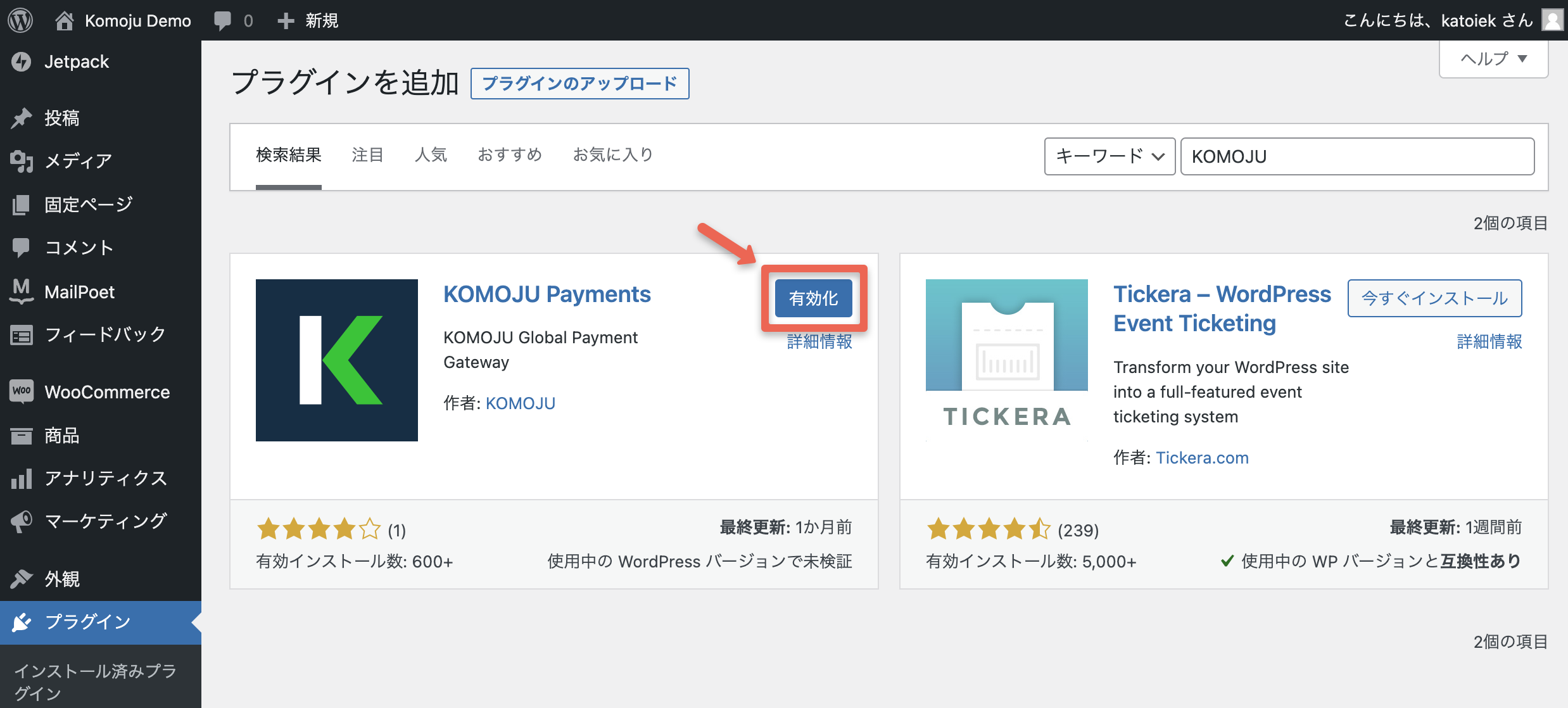Click the KOMOJU plugin search field
Screen dimensions: 1568x708
[1357, 156]
